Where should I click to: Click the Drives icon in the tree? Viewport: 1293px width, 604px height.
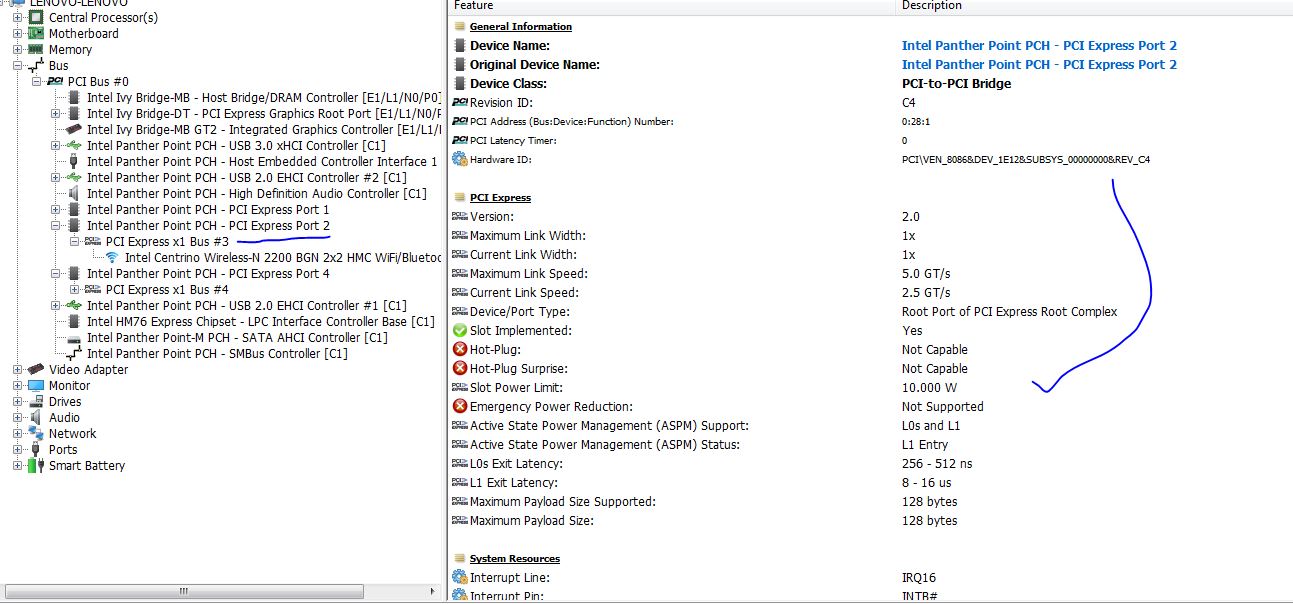coord(36,401)
